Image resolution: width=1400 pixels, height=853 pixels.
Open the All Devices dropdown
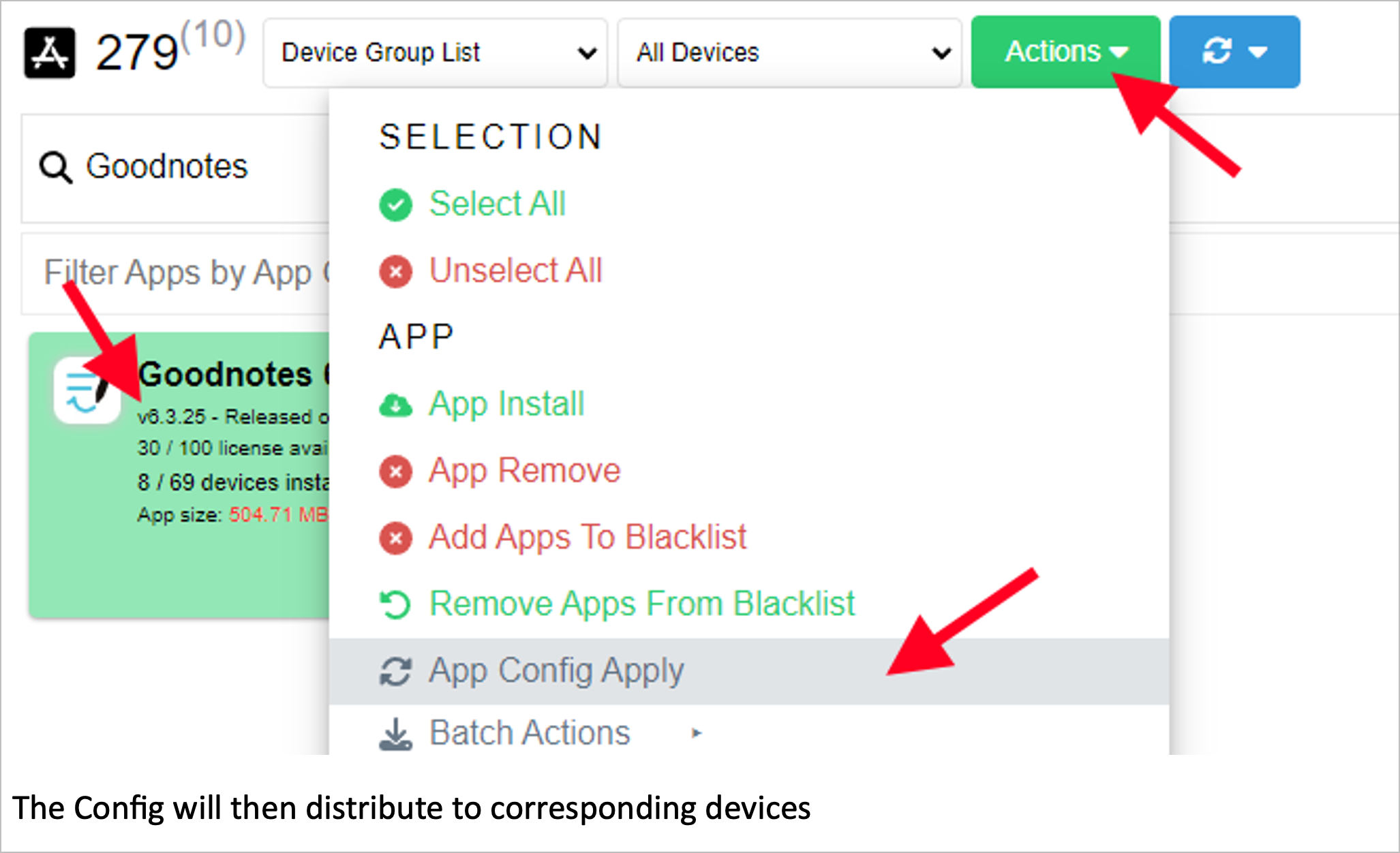coord(789,52)
